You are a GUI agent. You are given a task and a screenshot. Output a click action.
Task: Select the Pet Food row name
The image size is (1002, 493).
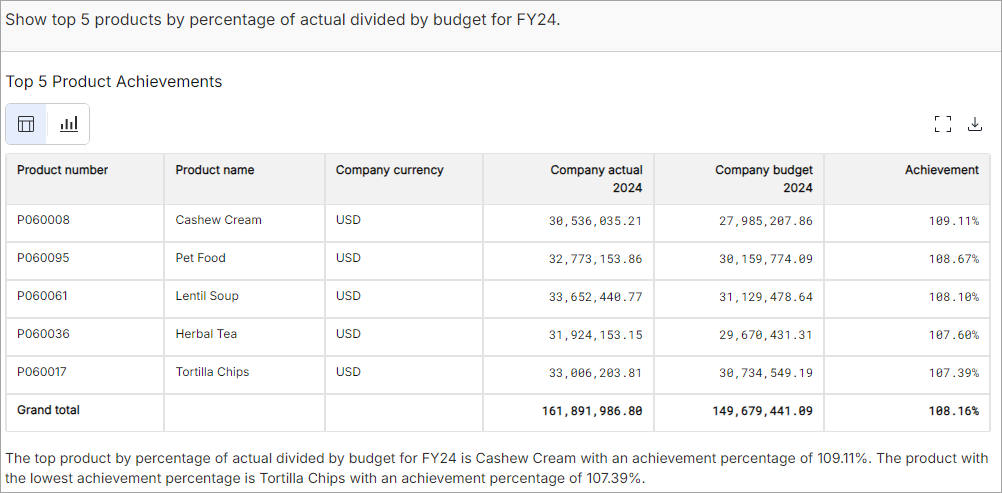coord(200,258)
